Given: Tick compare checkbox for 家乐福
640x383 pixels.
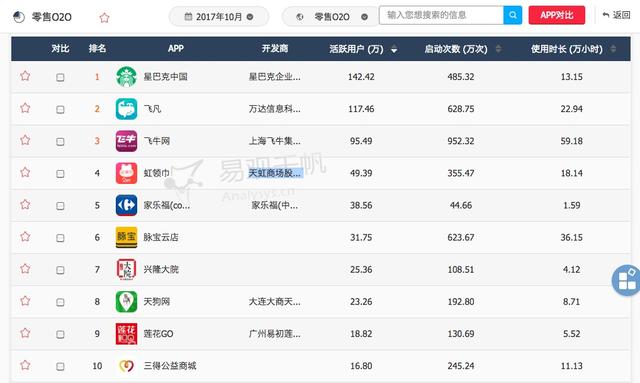Looking at the screenshot, I should [60, 206].
